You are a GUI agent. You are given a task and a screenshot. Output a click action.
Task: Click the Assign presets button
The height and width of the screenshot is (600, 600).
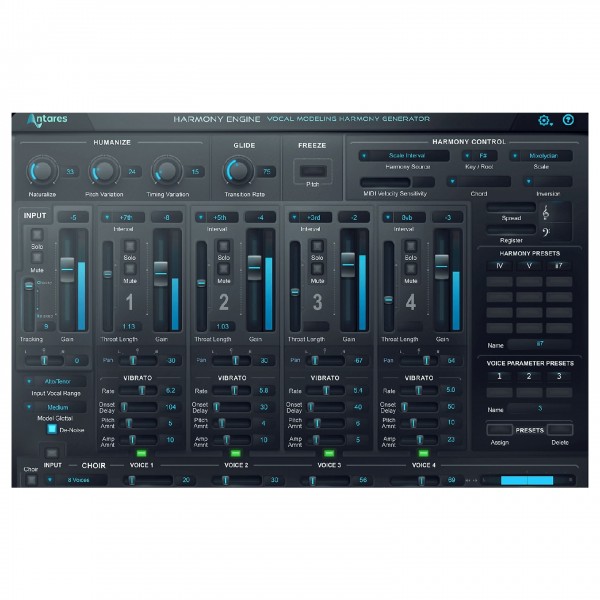tap(499, 430)
